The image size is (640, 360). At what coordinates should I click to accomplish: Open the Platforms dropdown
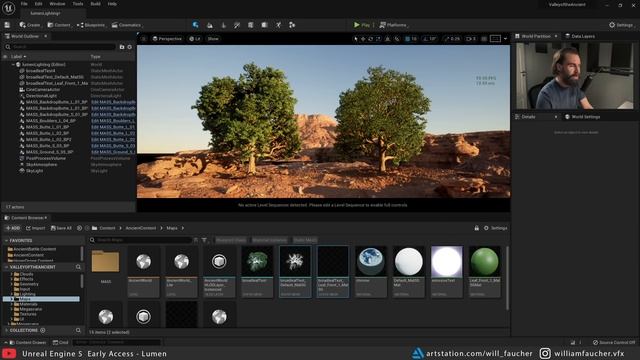click(393, 25)
